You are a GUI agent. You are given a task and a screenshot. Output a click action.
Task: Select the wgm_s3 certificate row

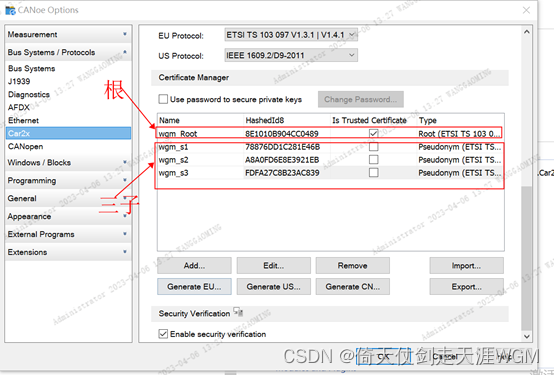tap(330, 172)
